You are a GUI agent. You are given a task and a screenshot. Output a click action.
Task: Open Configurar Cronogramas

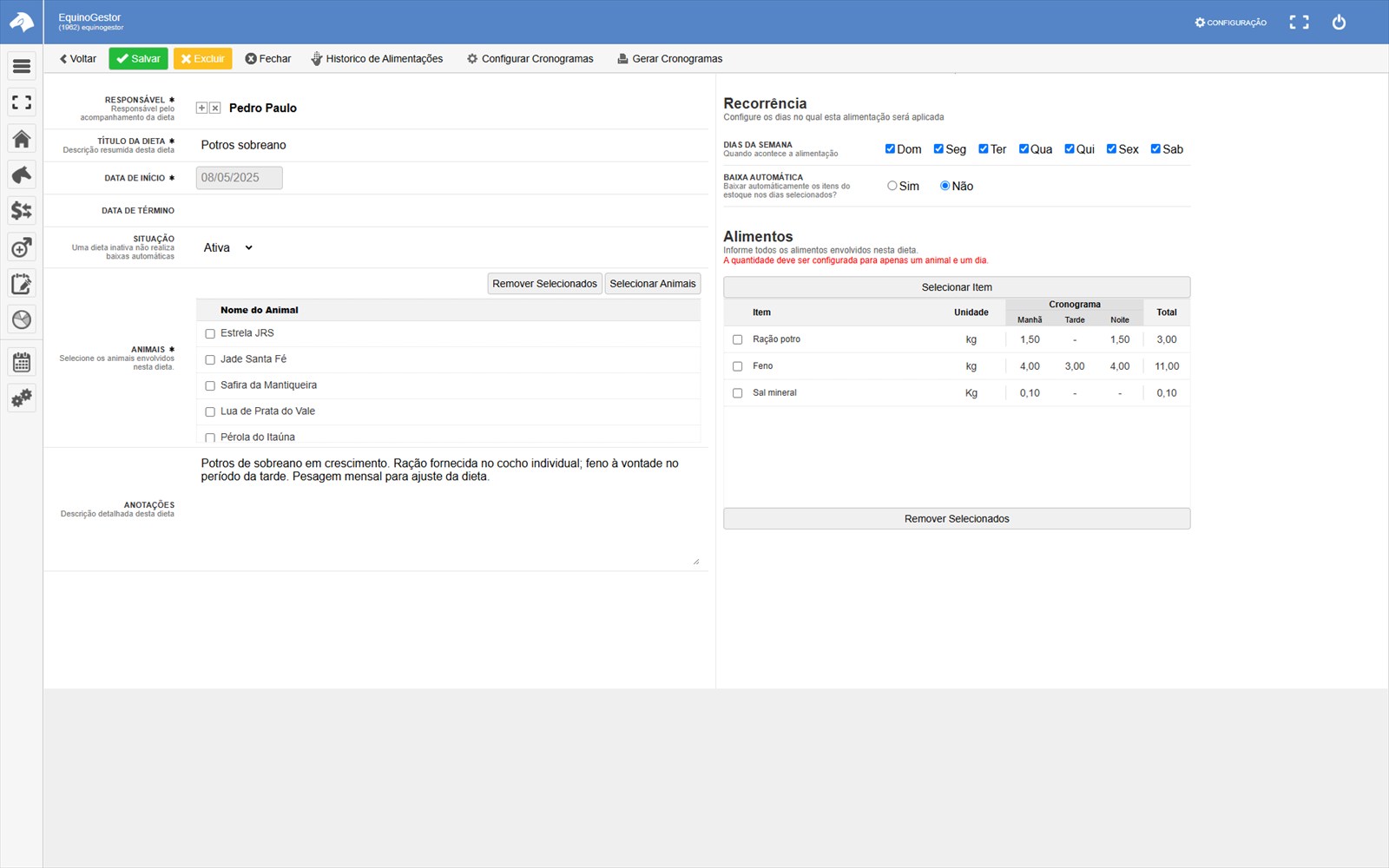coord(530,59)
